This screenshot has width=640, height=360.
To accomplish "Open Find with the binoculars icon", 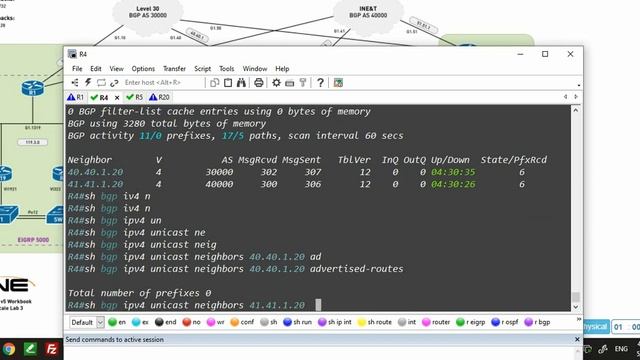I will pyautogui.click(x=241, y=83).
